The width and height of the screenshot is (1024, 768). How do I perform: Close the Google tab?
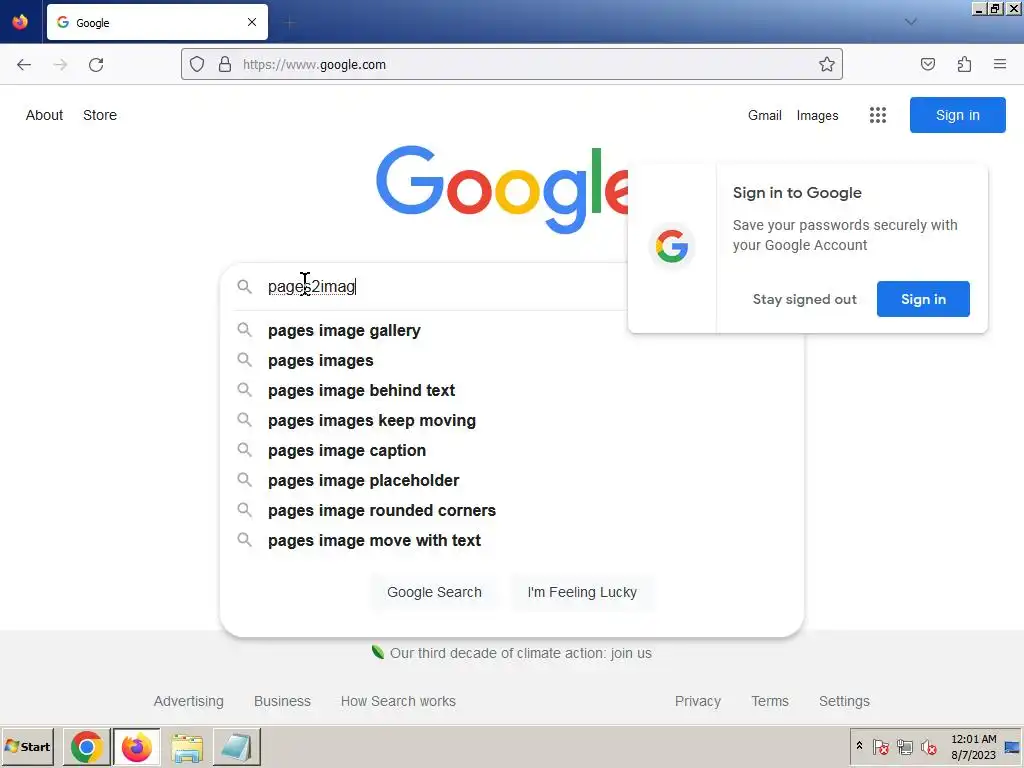[252, 22]
